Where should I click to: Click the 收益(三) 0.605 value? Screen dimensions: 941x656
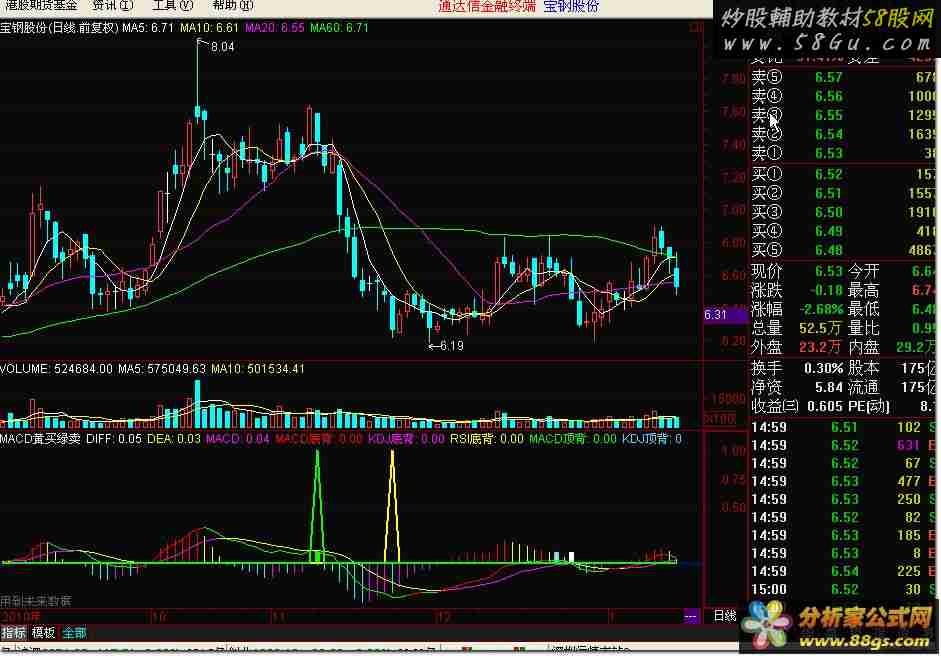(x=825, y=406)
